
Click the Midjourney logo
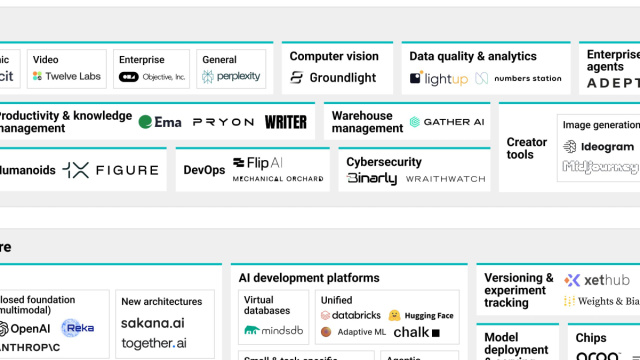[600, 167]
